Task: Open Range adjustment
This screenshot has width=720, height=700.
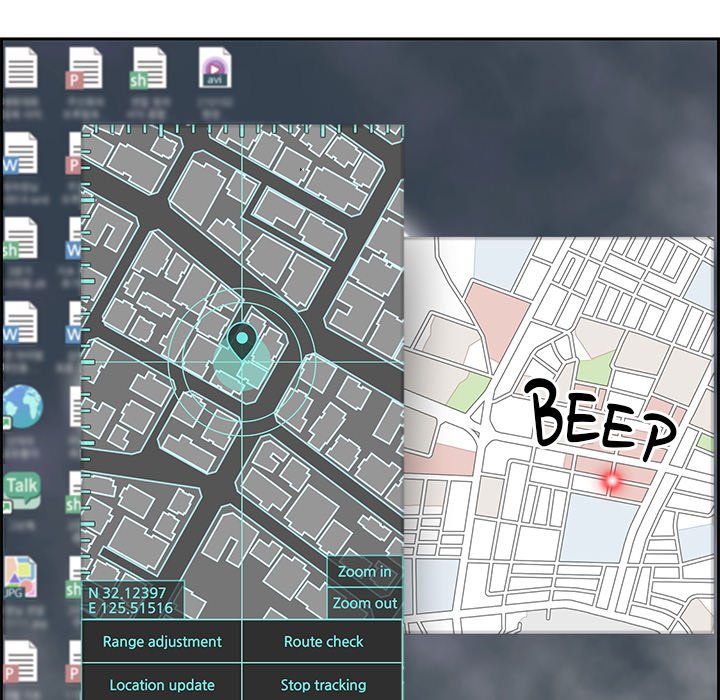Action: (x=162, y=641)
